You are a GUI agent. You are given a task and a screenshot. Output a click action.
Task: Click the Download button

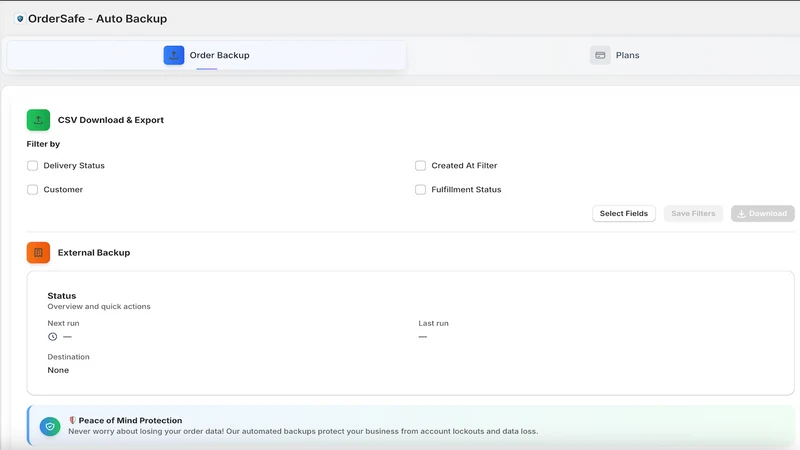(762, 213)
